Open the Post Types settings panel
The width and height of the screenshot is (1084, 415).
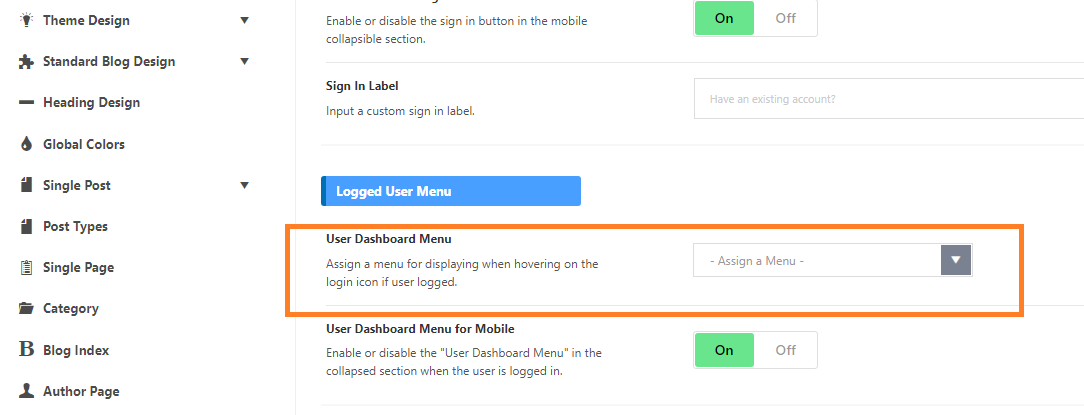click(75, 226)
